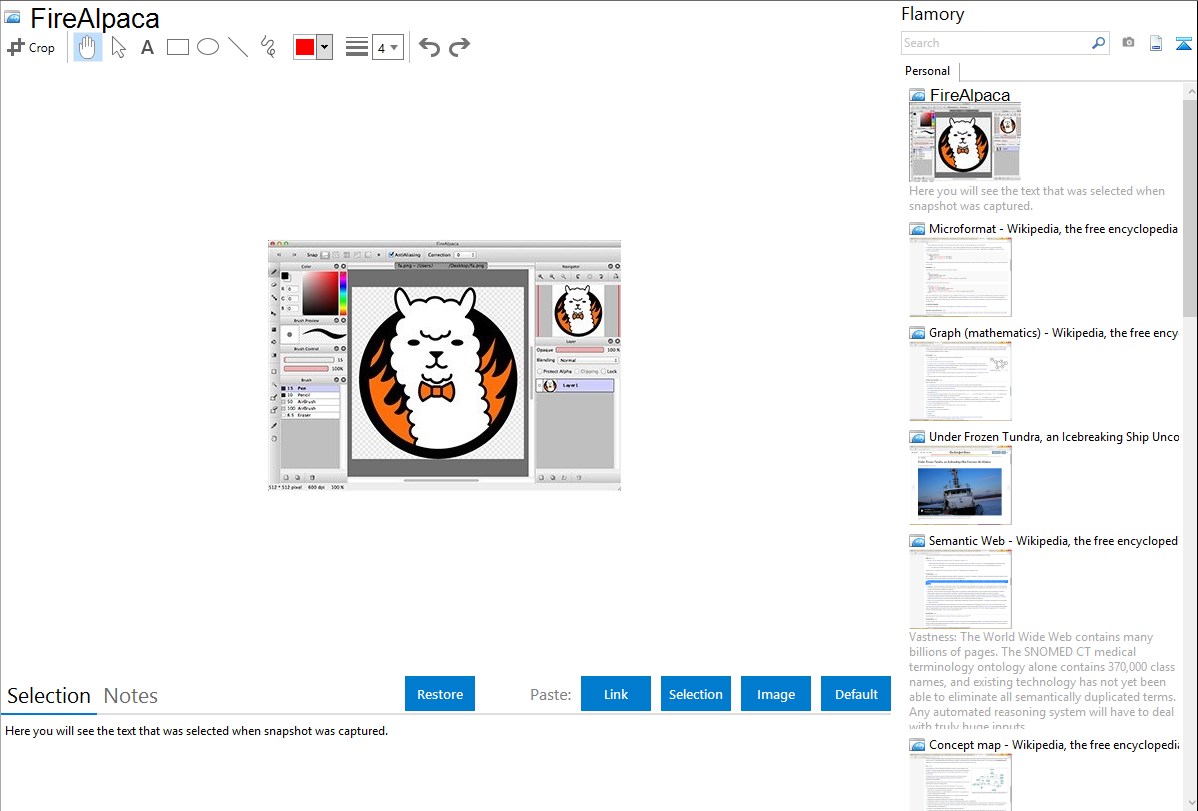Pick the rectangle shape tool
The height and width of the screenshot is (811, 1198).
178,47
